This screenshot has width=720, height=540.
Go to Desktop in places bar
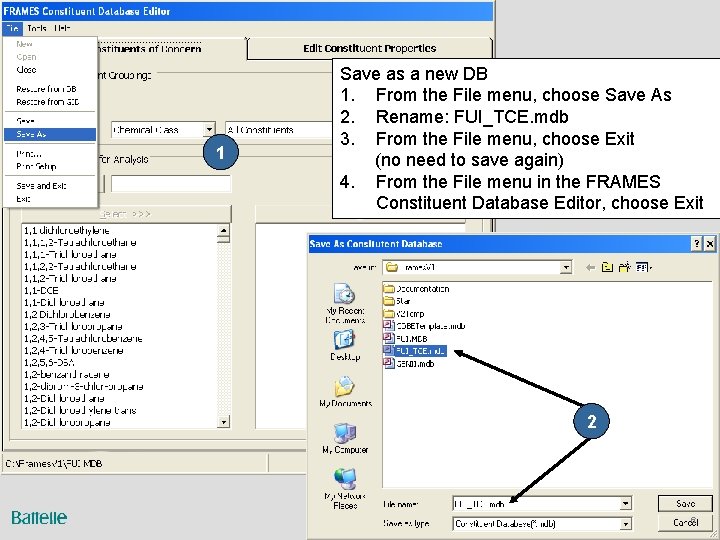coord(344,345)
